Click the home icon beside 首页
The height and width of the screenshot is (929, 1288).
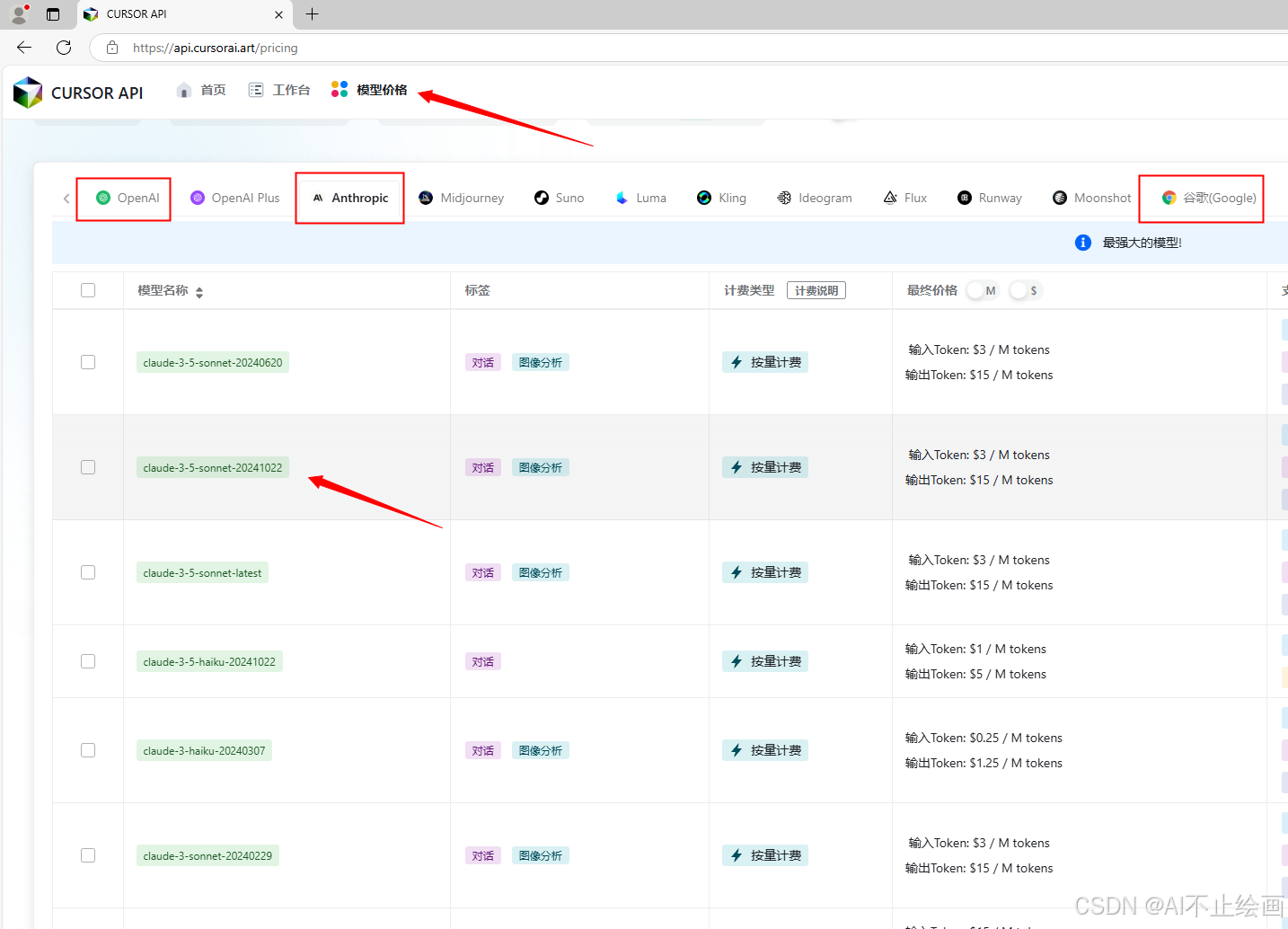[184, 90]
